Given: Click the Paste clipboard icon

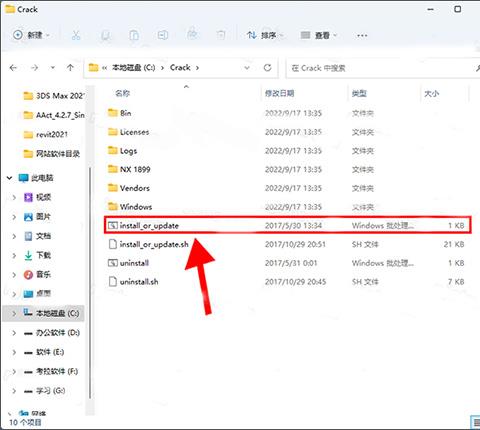Looking at the screenshot, I should point(134,35).
